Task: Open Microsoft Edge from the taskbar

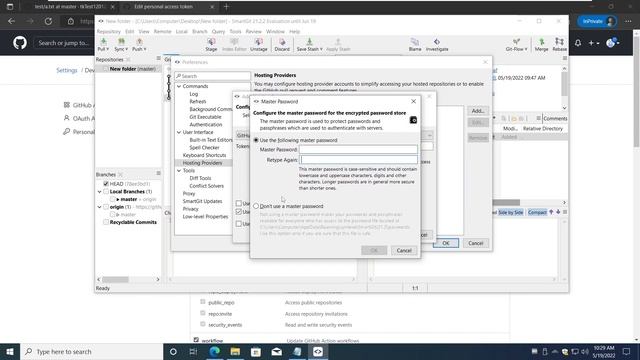Action: [x=215, y=351]
